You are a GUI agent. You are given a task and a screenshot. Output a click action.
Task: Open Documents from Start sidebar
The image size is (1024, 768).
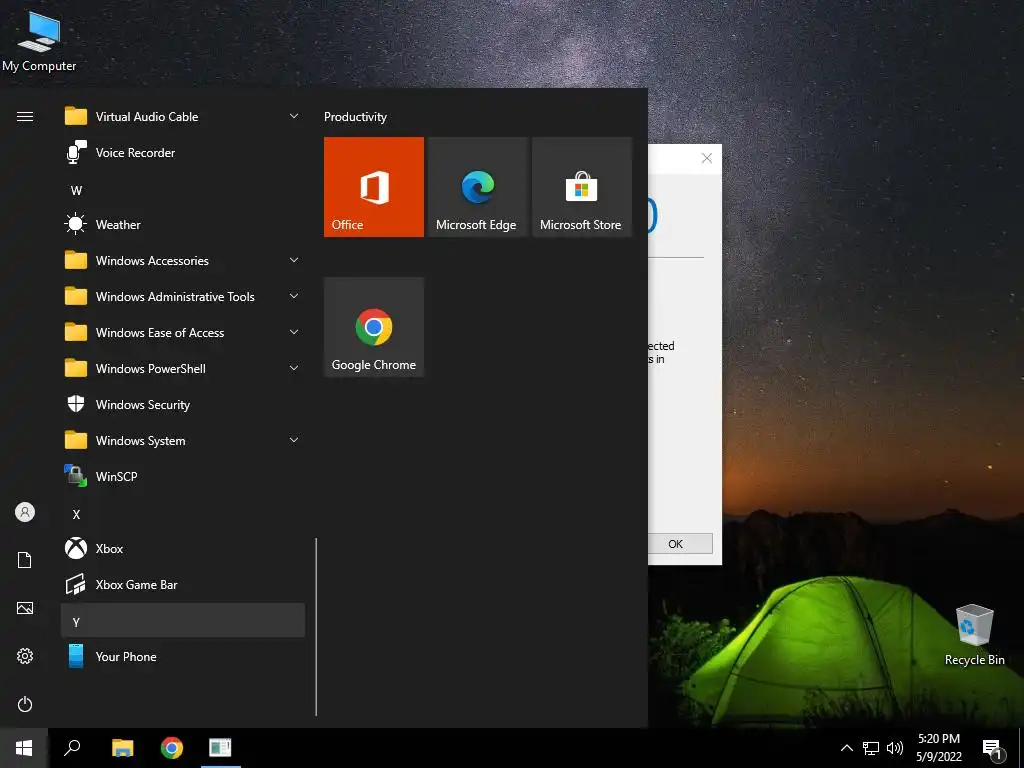25,560
